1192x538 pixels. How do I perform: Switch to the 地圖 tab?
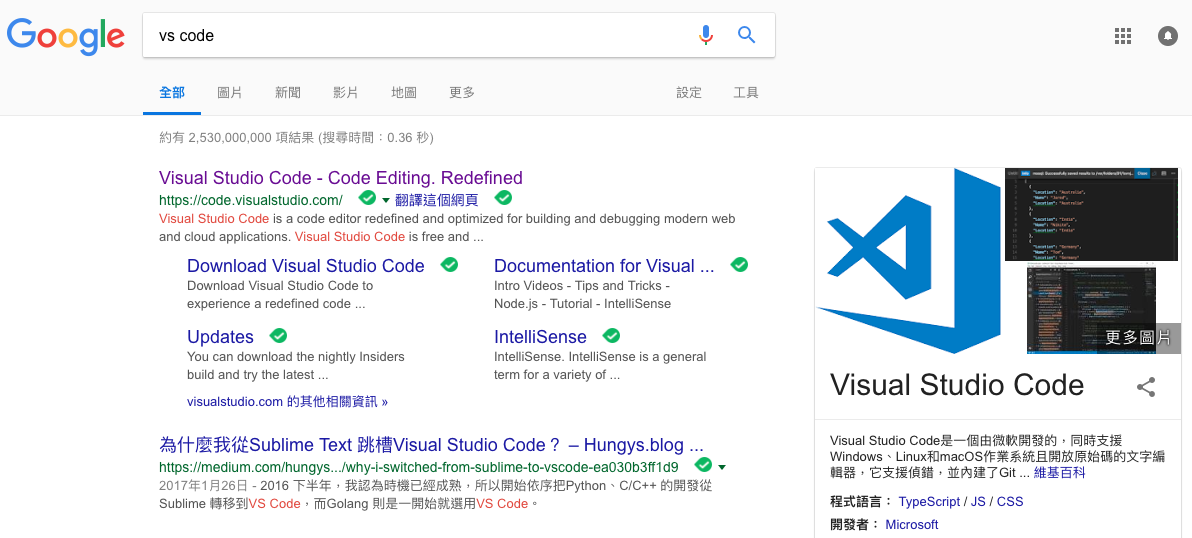[404, 93]
